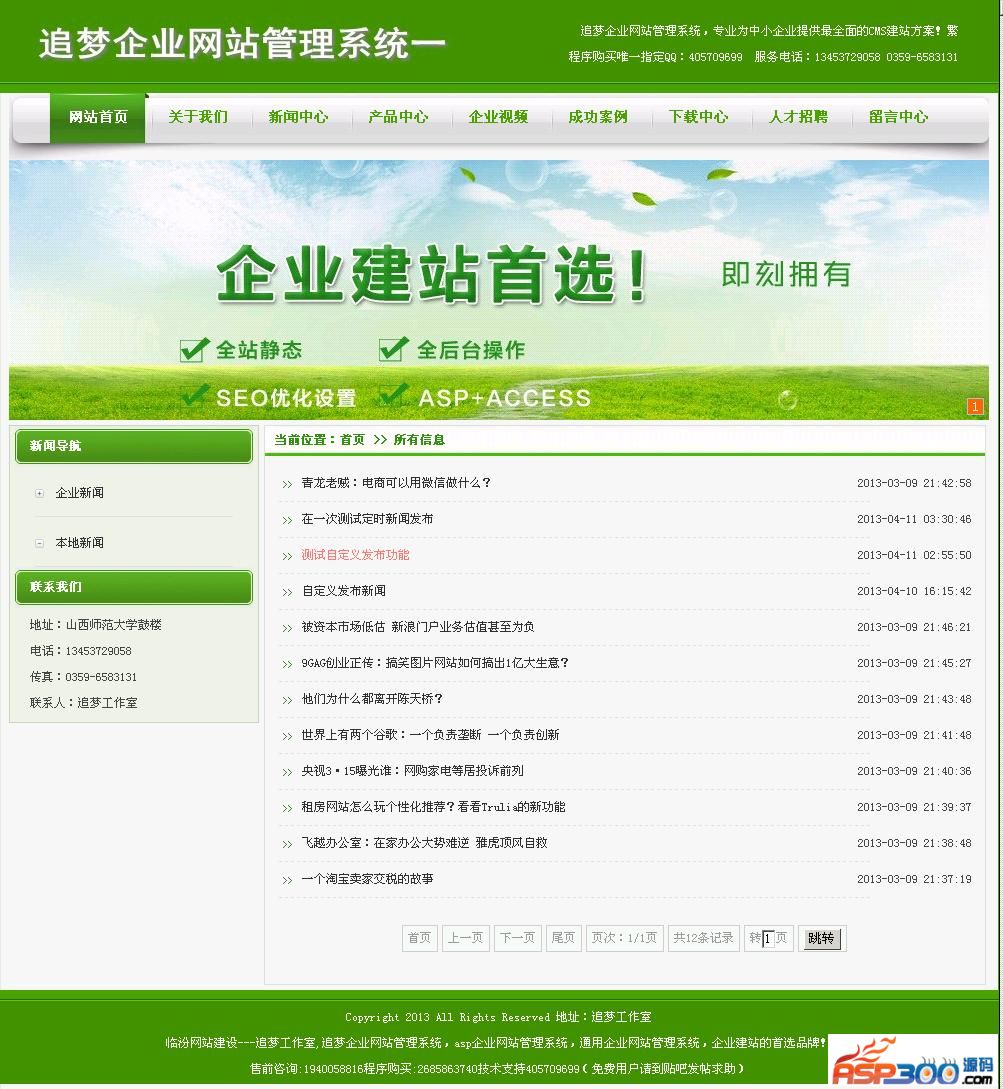
Task: Focus the page number input field
Action: coord(768,939)
